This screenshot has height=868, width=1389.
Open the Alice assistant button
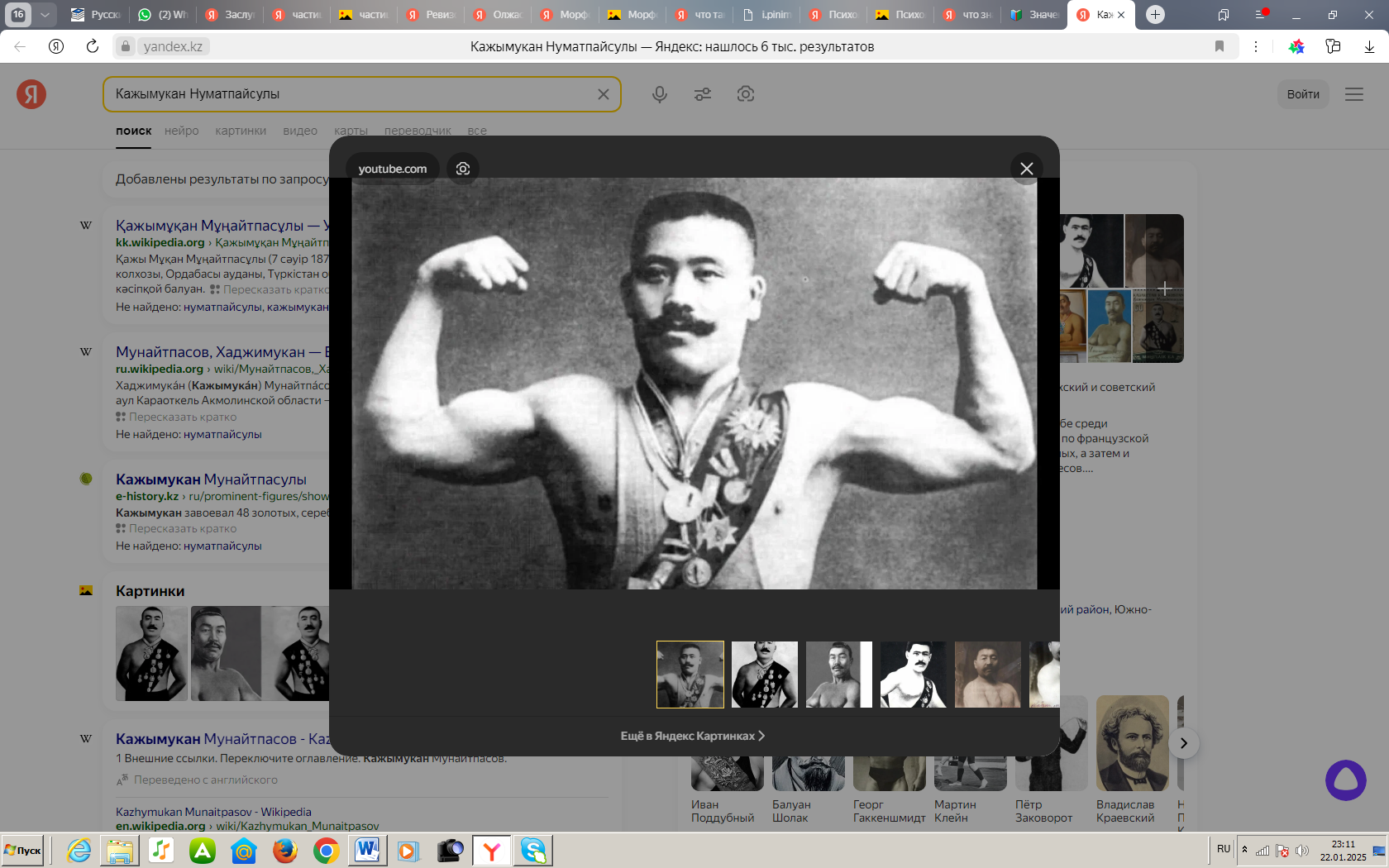click(x=1345, y=780)
